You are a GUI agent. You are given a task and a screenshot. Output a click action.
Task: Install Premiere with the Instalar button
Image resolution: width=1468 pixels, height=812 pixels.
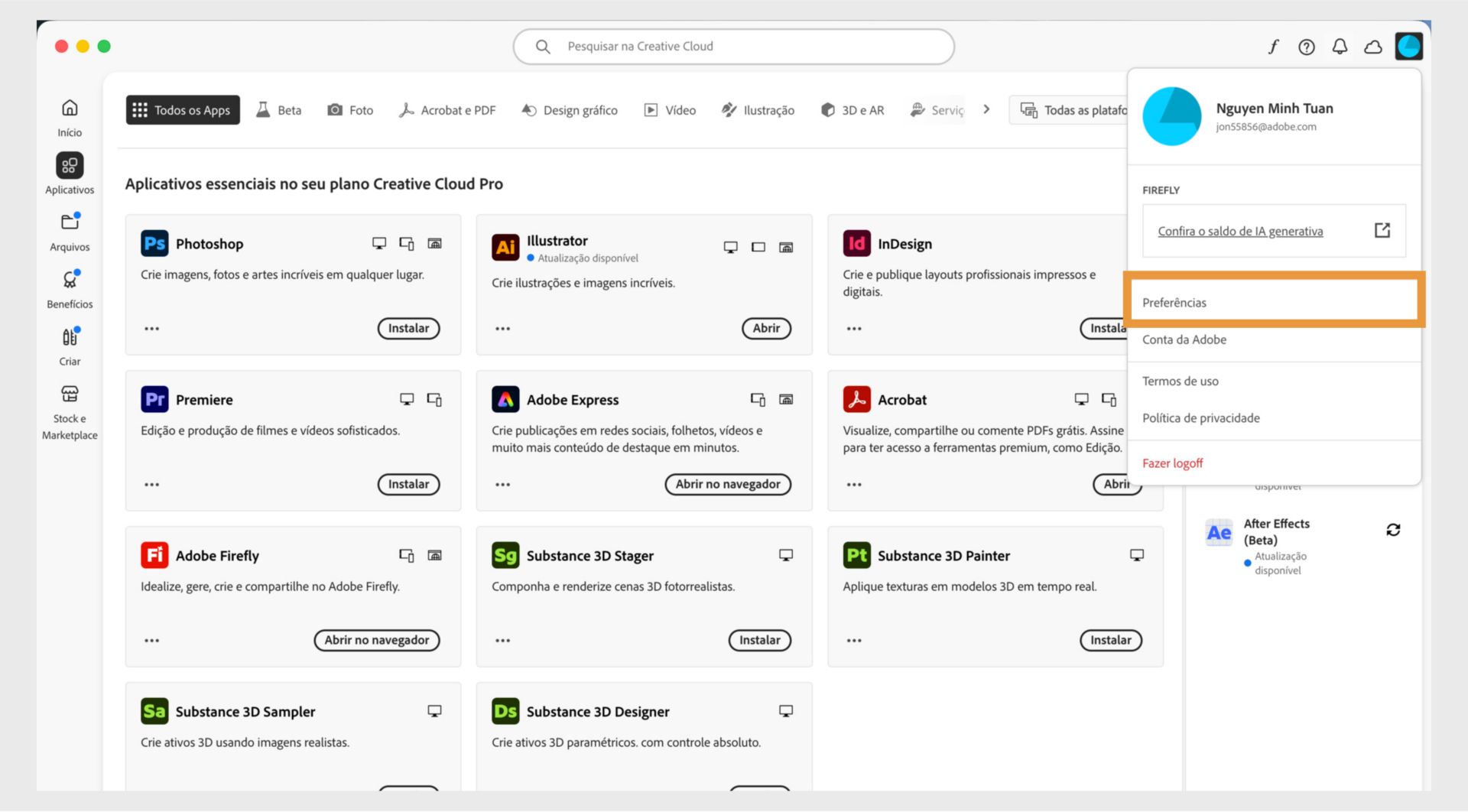[408, 485]
